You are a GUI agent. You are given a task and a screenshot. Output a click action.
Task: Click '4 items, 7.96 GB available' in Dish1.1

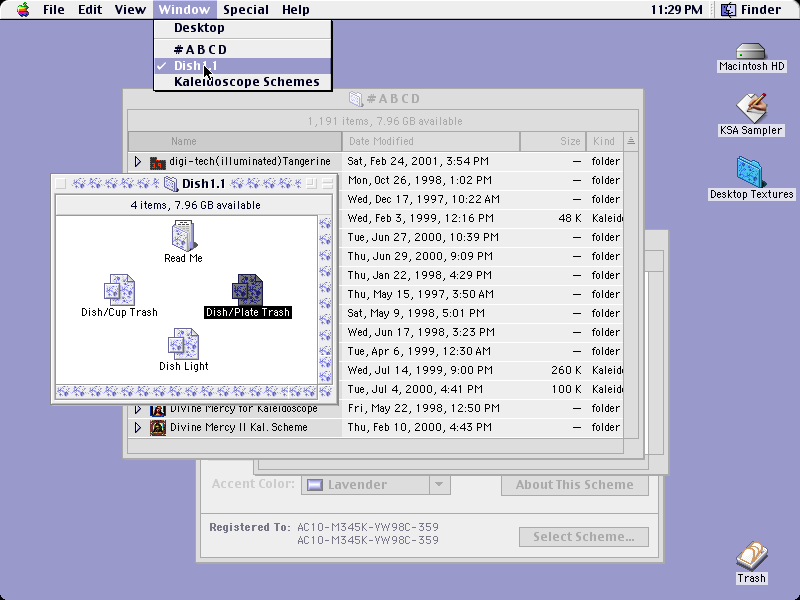click(195, 205)
